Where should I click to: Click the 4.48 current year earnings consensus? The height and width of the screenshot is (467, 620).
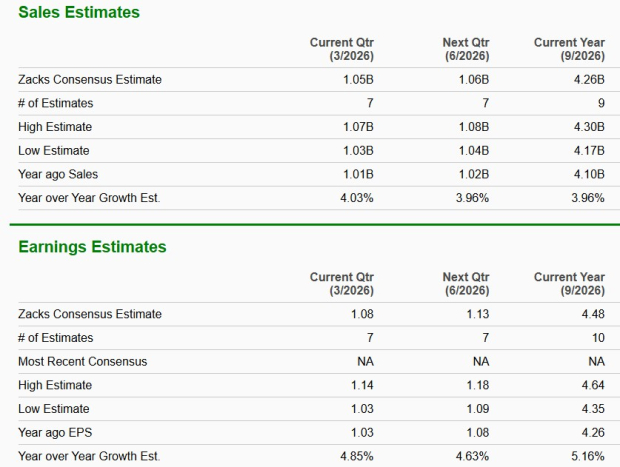coord(593,314)
